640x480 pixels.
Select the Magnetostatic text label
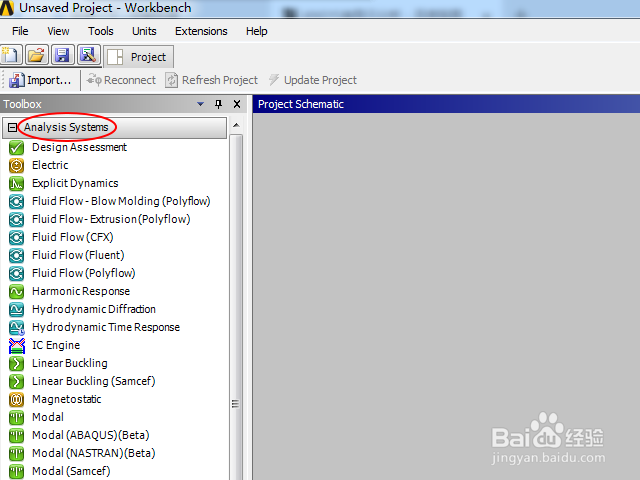click(67, 399)
